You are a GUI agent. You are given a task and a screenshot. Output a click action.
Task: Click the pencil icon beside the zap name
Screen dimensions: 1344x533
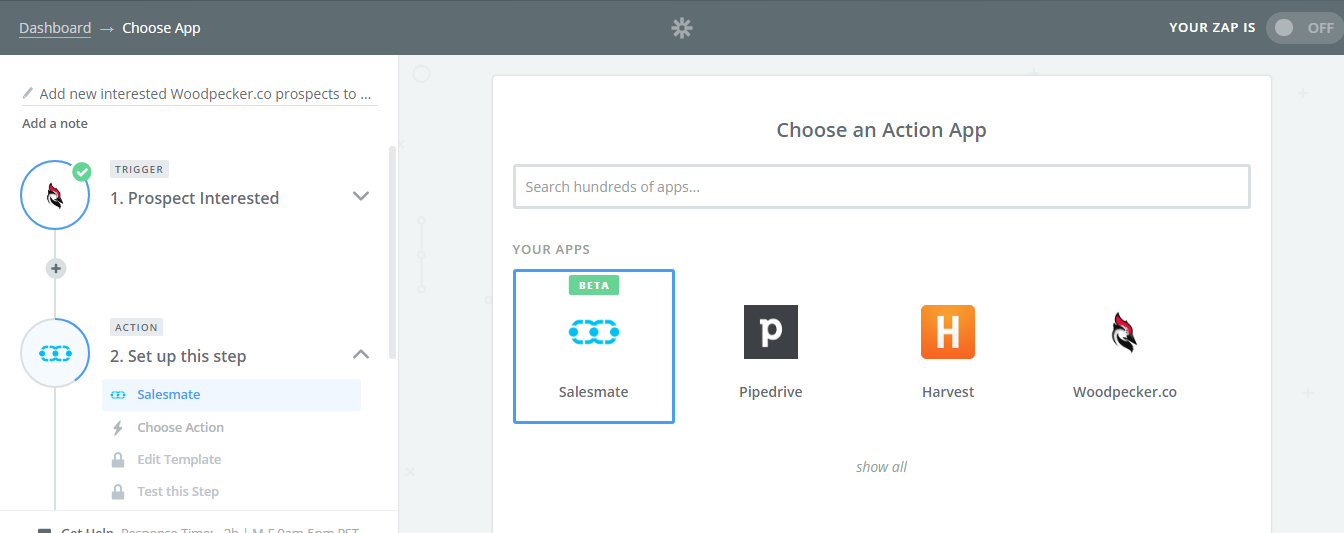(x=28, y=93)
